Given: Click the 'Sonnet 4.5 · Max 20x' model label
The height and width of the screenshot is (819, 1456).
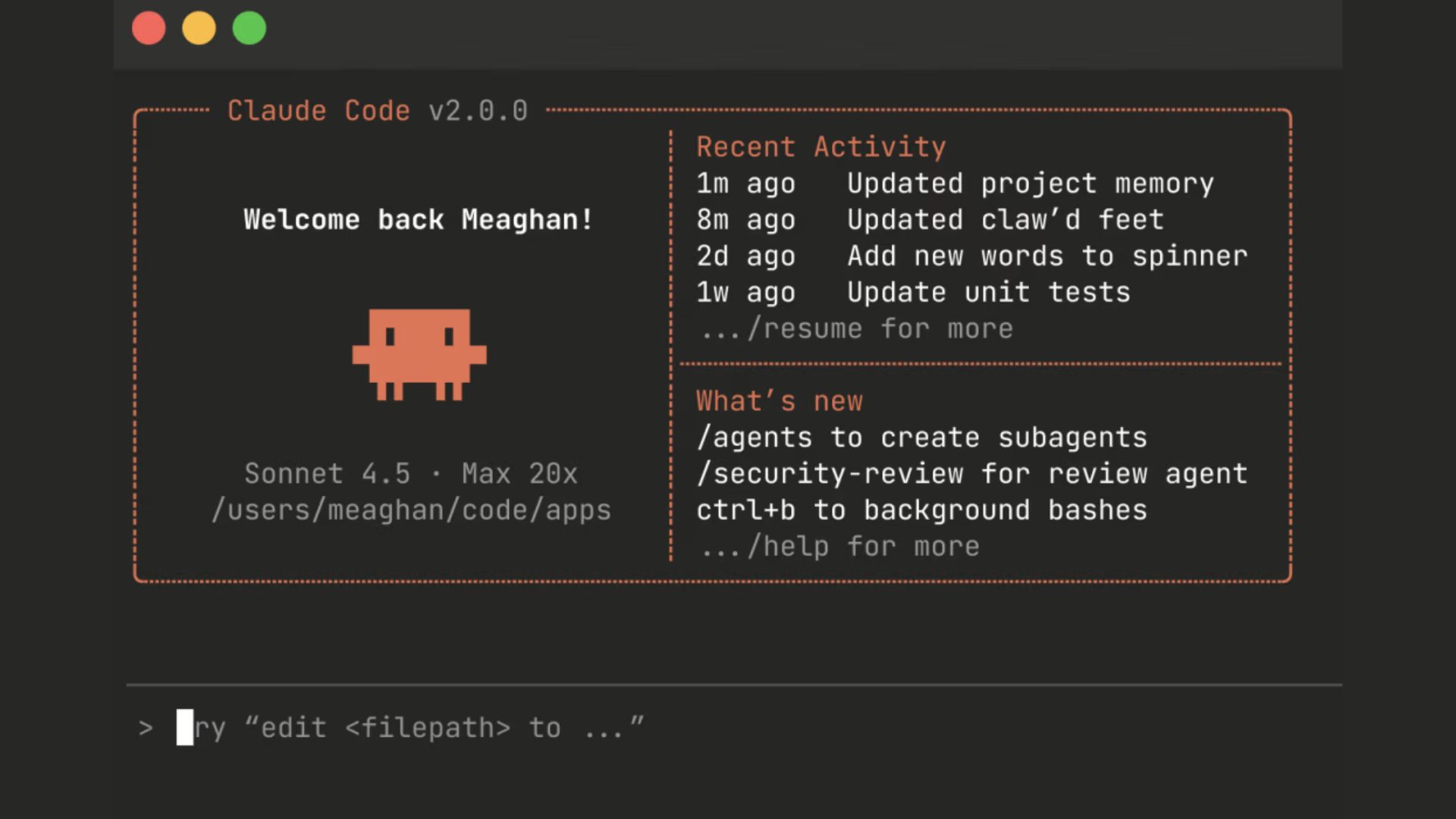Looking at the screenshot, I should click(410, 474).
